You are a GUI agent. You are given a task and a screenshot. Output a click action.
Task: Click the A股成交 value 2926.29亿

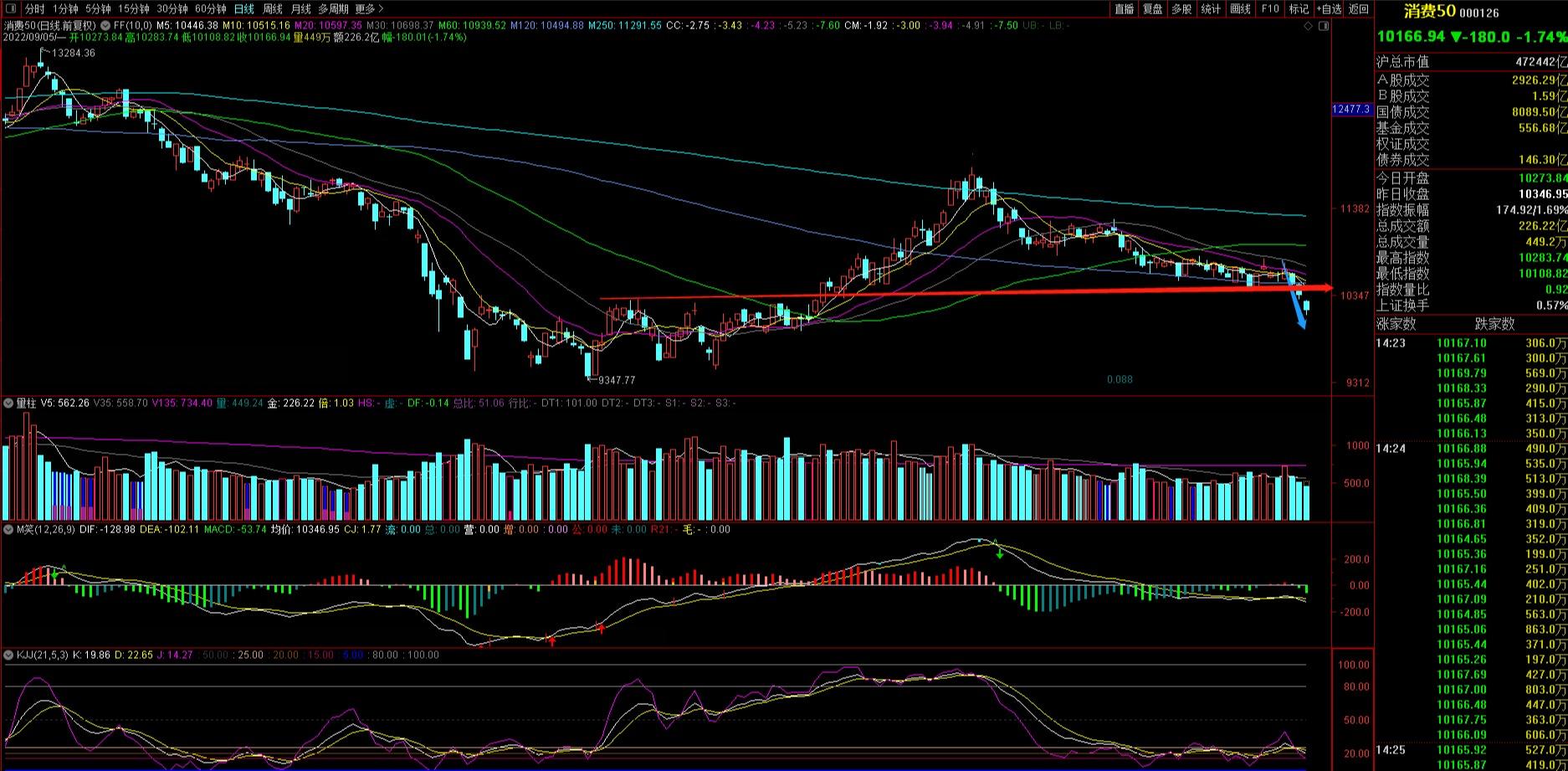click(1539, 80)
